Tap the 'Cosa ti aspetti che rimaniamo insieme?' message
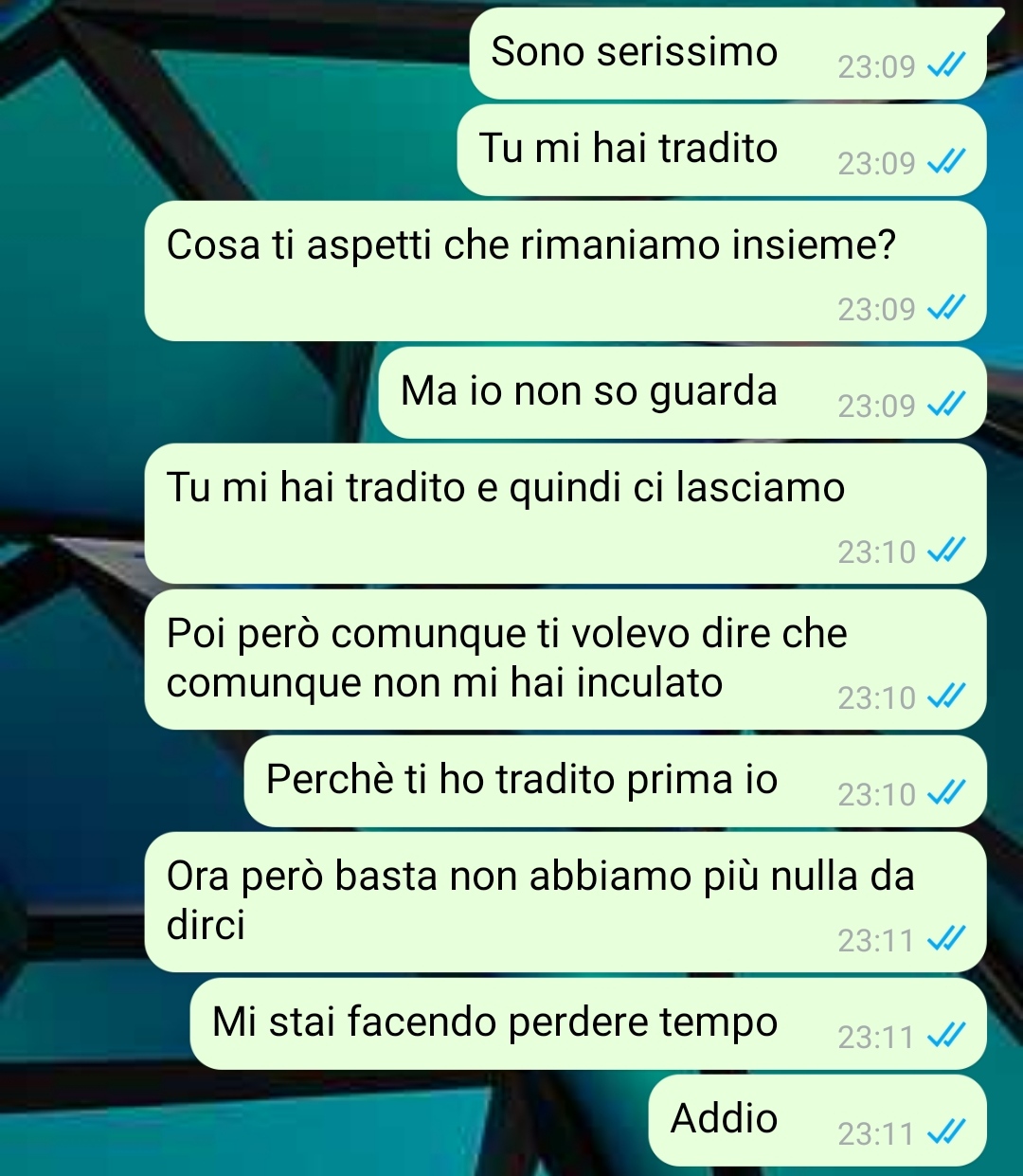Image resolution: width=1023 pixels, height=1176 pixels. 565,271
